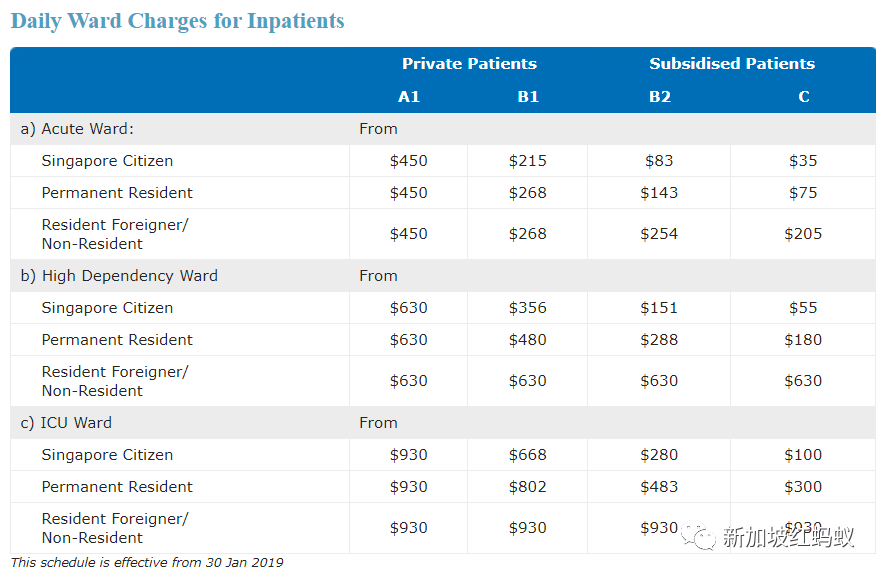Click the $668 ICU Ward B1 price
The image size is (883, 576).
(x=528, y=455)
